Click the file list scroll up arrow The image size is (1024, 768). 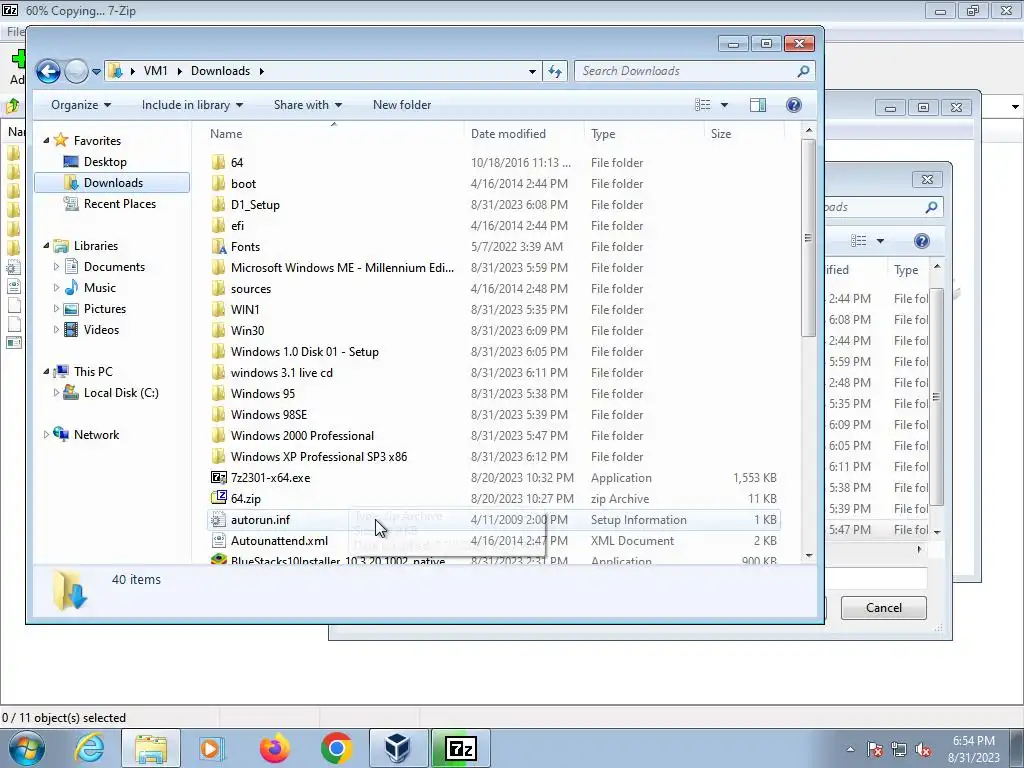[808, 131]
